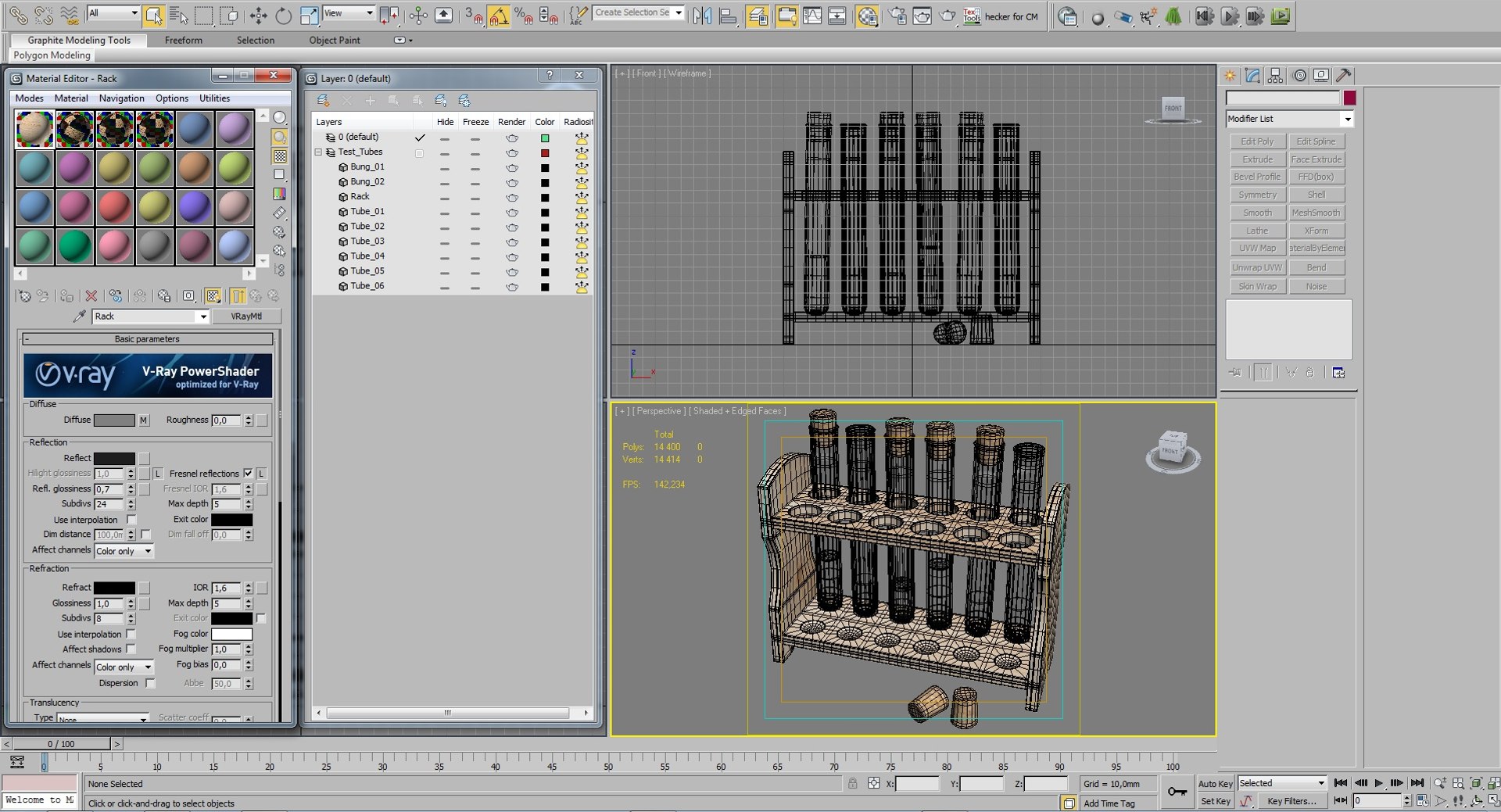
Task: Choose the Select and Rotate tool
Action: click(283, 15)
